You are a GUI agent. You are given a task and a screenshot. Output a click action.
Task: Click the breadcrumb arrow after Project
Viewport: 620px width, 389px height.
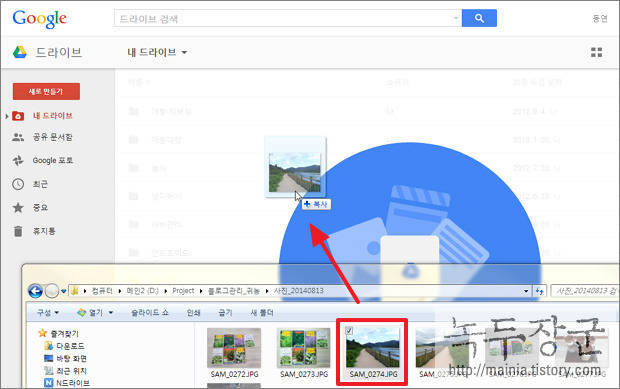(201, 291)
